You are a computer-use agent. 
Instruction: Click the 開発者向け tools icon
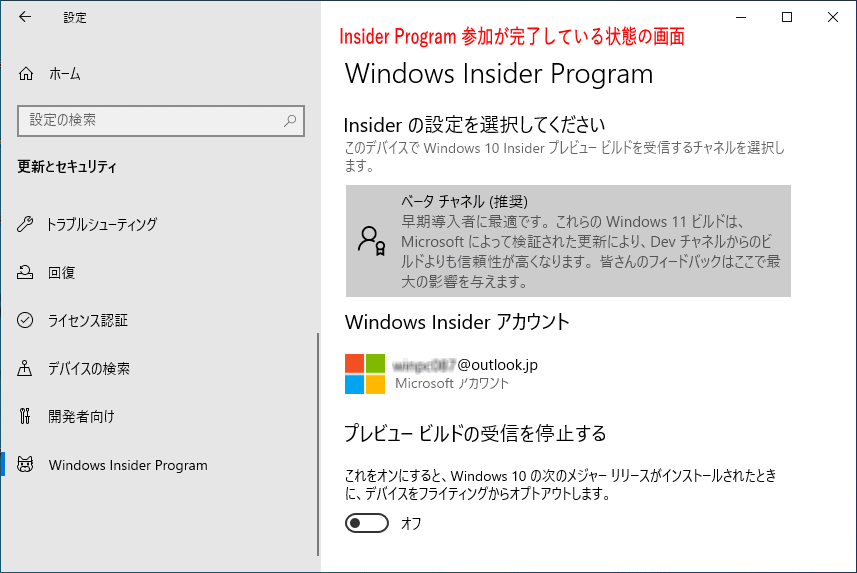click(x=25, y=416)
